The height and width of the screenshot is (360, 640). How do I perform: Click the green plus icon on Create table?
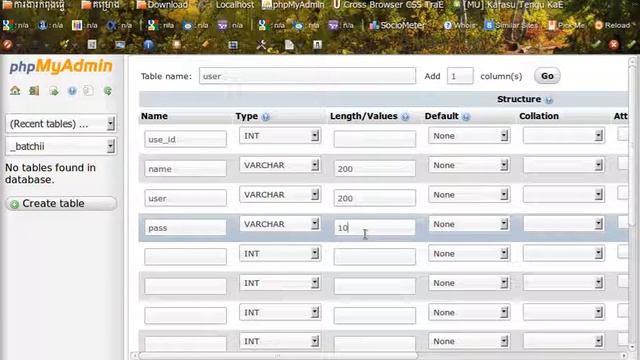(x=14, y=204)
